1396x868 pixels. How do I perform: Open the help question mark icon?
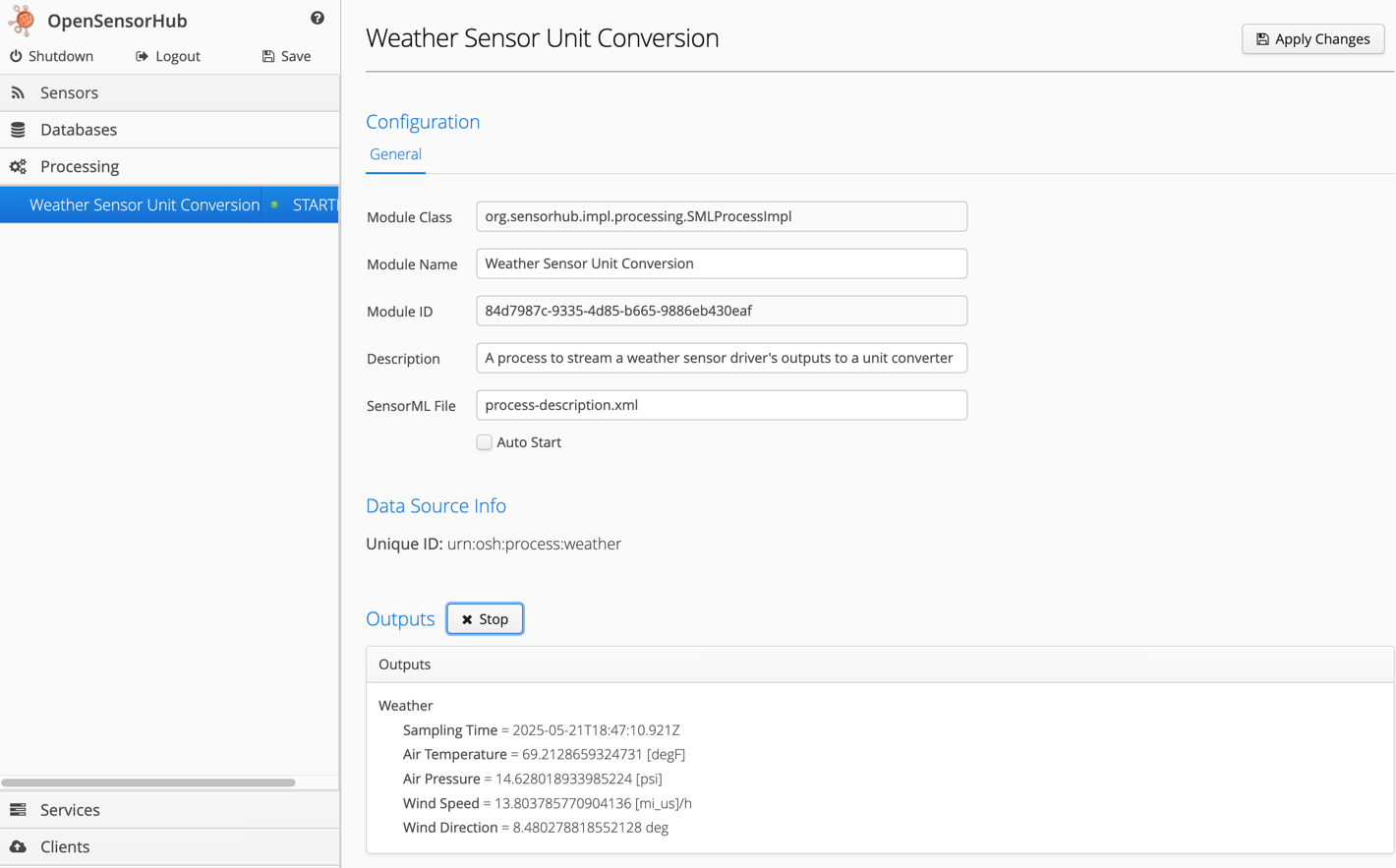pyautogui.click(x=317, y=18)
